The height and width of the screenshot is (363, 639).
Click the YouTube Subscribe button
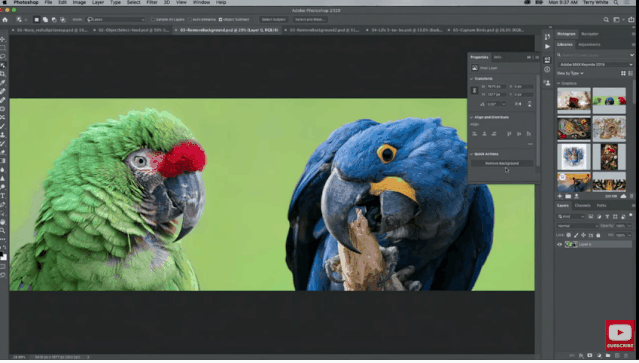coord(620,336)
